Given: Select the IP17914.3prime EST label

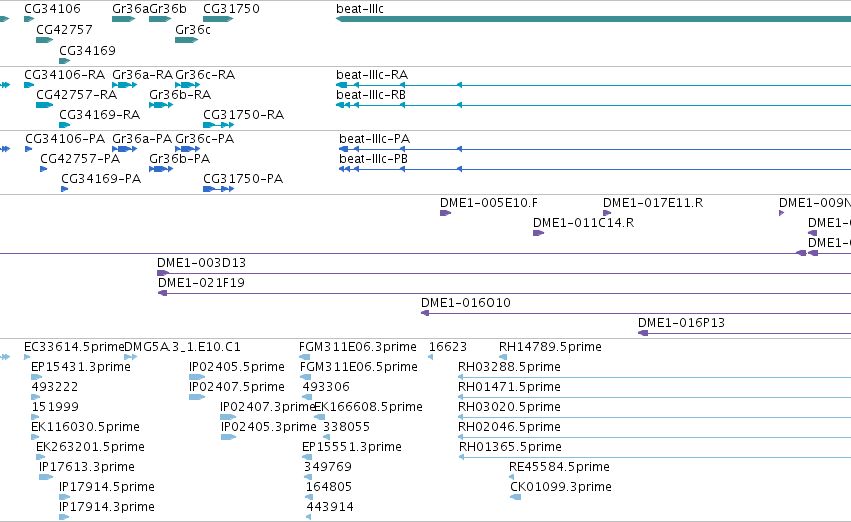Looking at the screenshot, I should click(107, 507).
